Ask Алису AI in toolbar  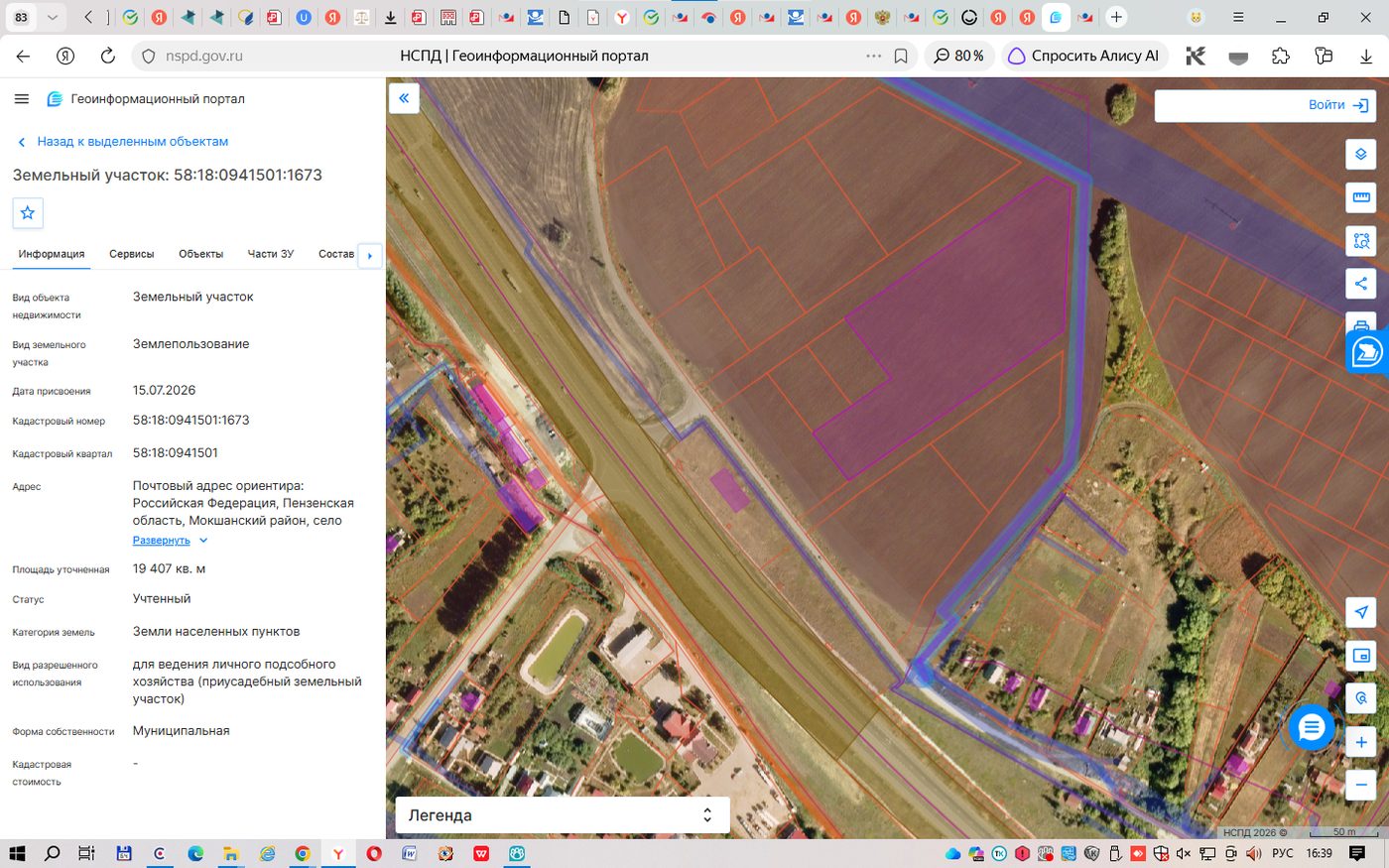pos(1083,56)
